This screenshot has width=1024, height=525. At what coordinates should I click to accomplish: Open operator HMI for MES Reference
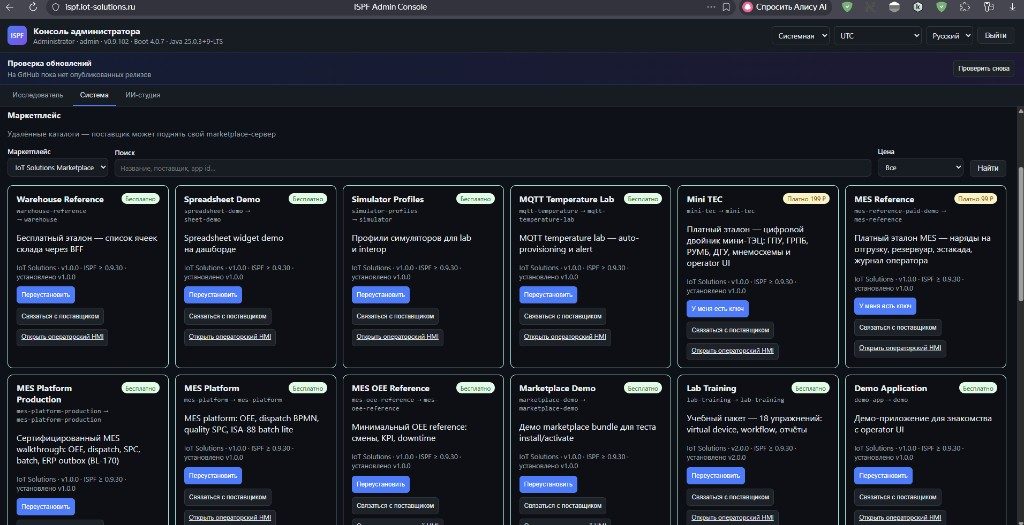900,348
